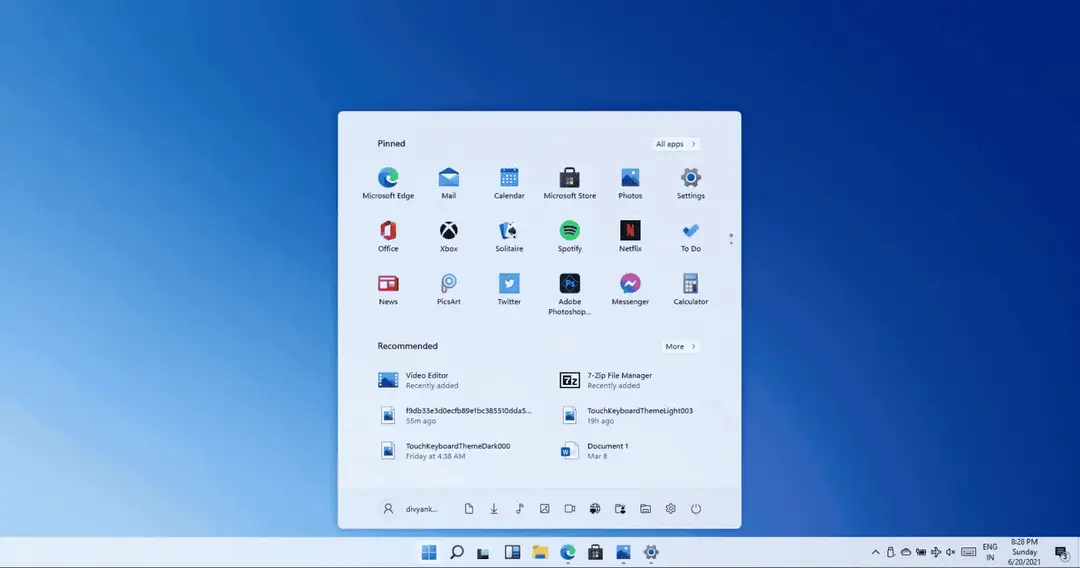This screenshot has width=1080, height=568.
Task: Open the touch keyboard tray icon
Action: (x=968, y=552)
